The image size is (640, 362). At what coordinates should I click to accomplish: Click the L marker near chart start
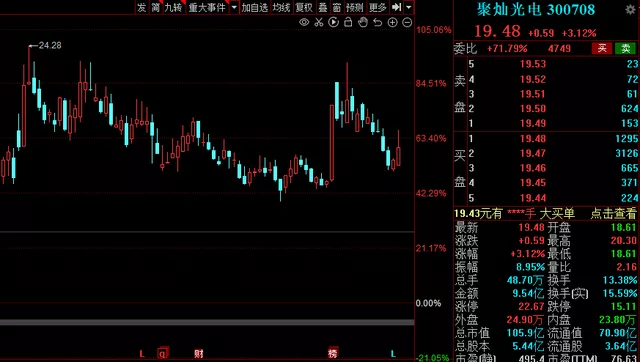tap(142, 354)
